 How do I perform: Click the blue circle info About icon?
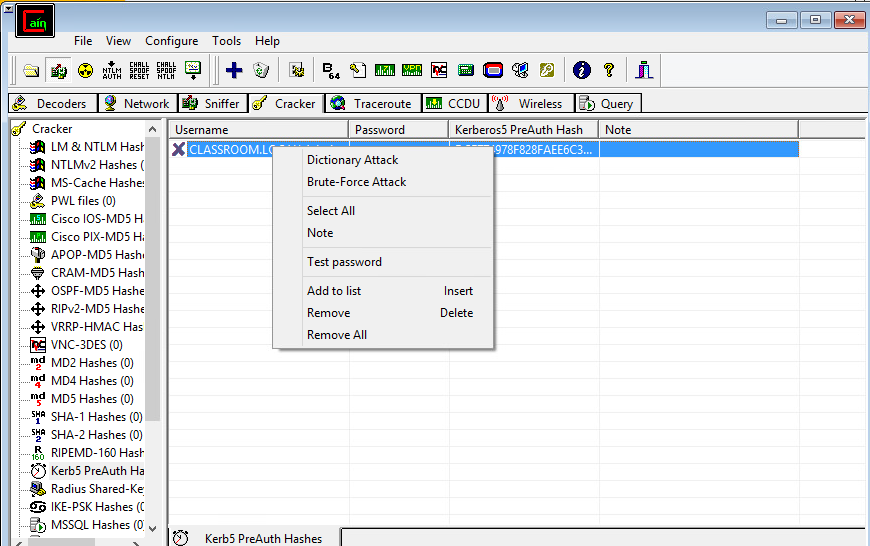(x=581, y=70)
